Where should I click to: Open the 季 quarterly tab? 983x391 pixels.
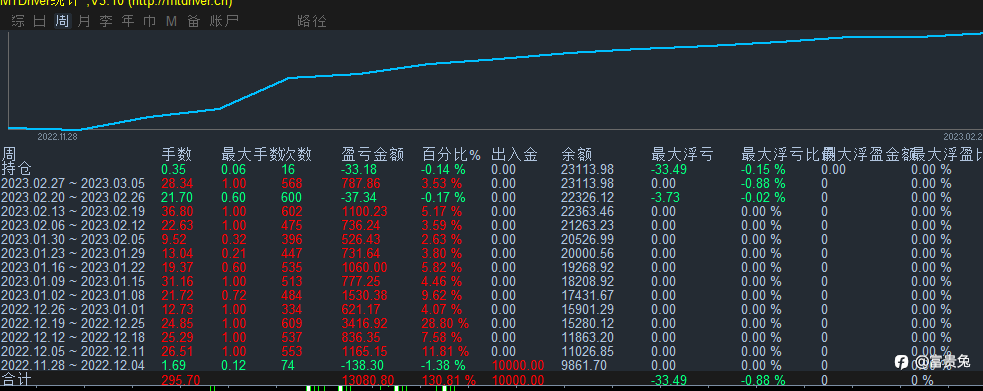pos(106,21)
